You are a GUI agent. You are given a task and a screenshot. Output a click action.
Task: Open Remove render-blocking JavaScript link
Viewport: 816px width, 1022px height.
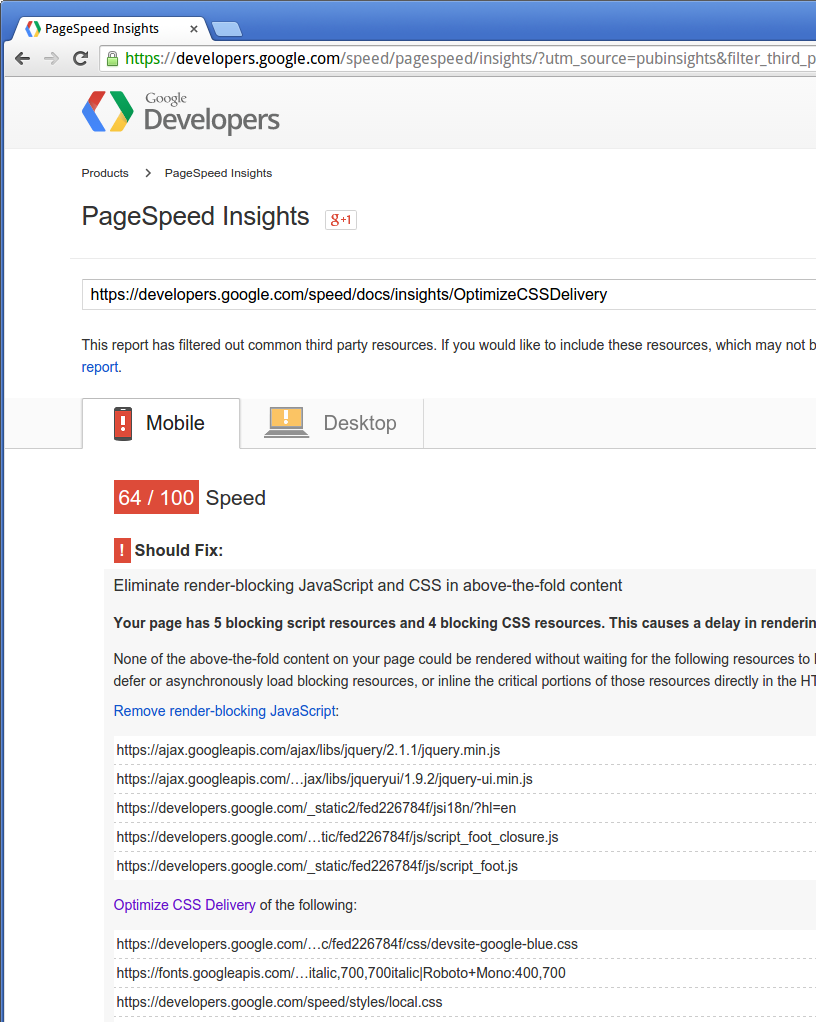click(x=225, y=711)
